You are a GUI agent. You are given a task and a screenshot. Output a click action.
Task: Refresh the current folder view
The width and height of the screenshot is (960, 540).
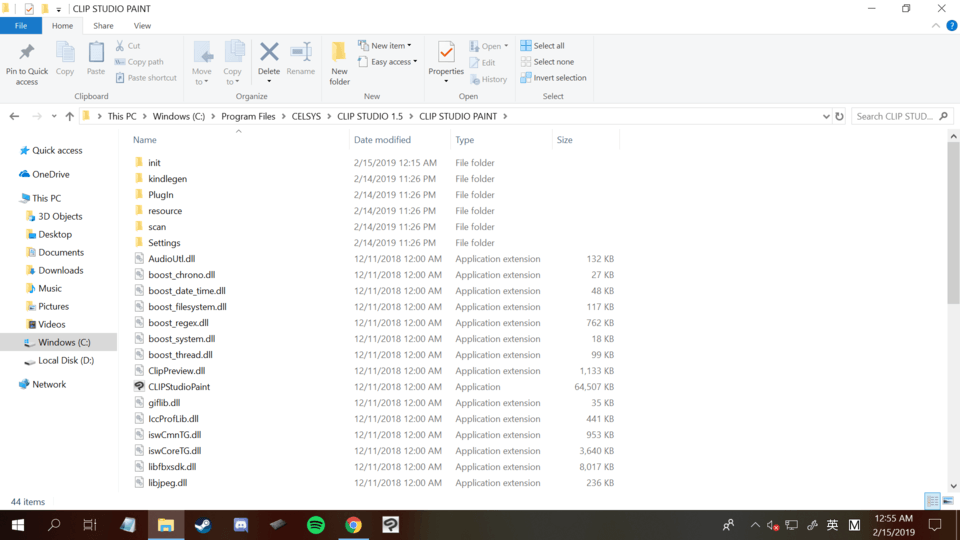point(839,116)
